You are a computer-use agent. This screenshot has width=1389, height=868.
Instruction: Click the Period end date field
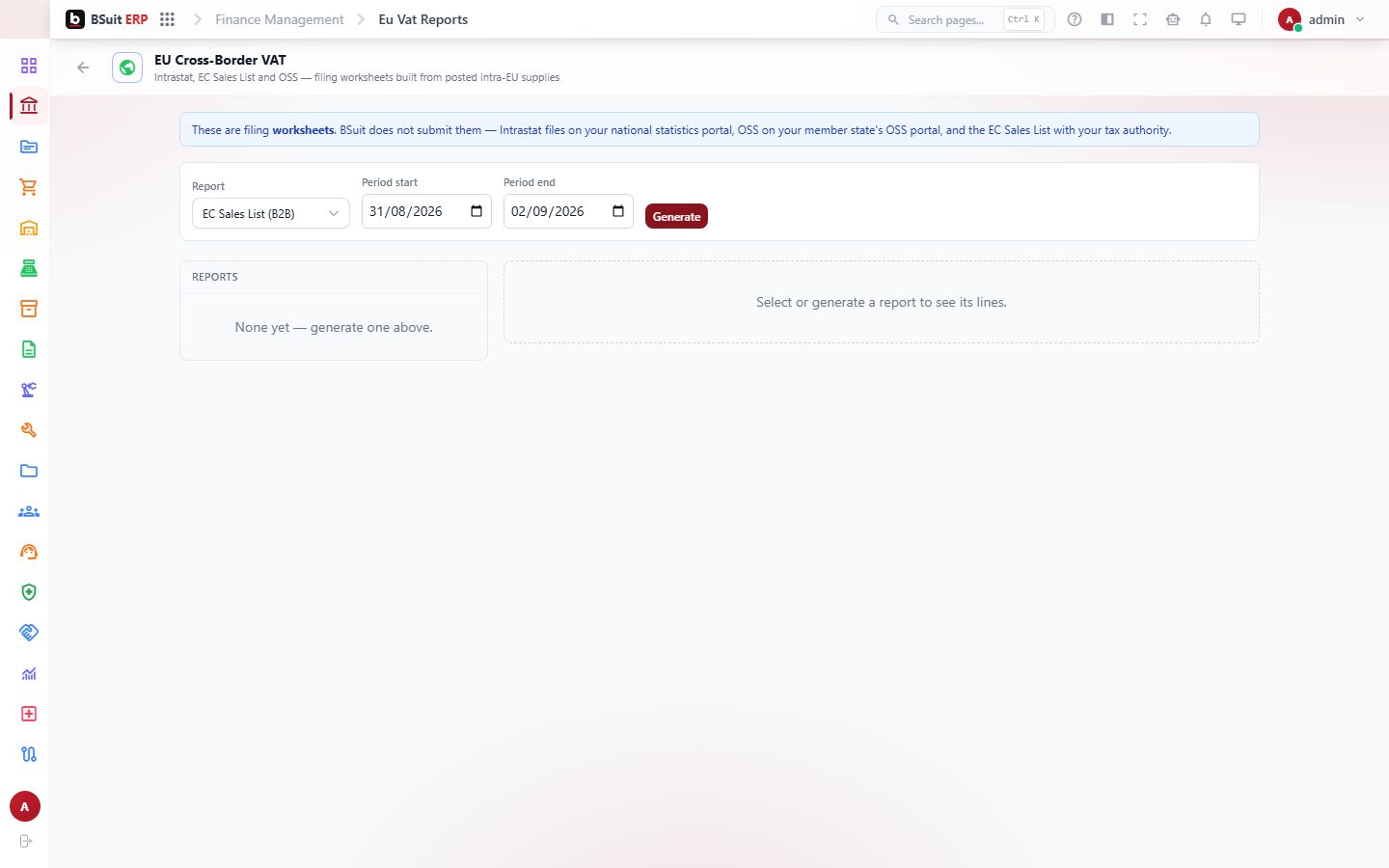[568, 211]
